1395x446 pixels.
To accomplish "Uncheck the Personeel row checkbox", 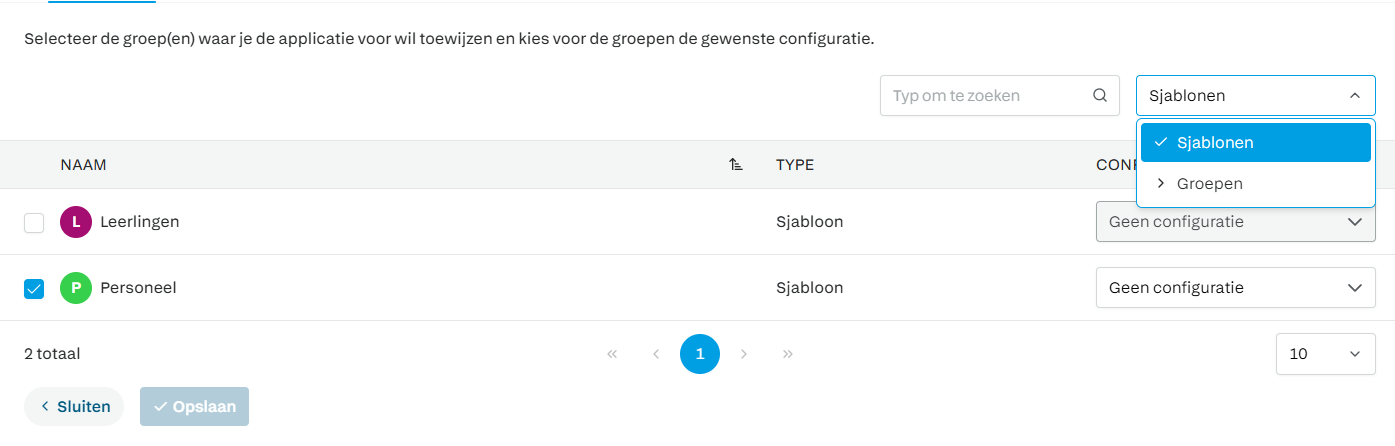I will click(x=34, y=289).
